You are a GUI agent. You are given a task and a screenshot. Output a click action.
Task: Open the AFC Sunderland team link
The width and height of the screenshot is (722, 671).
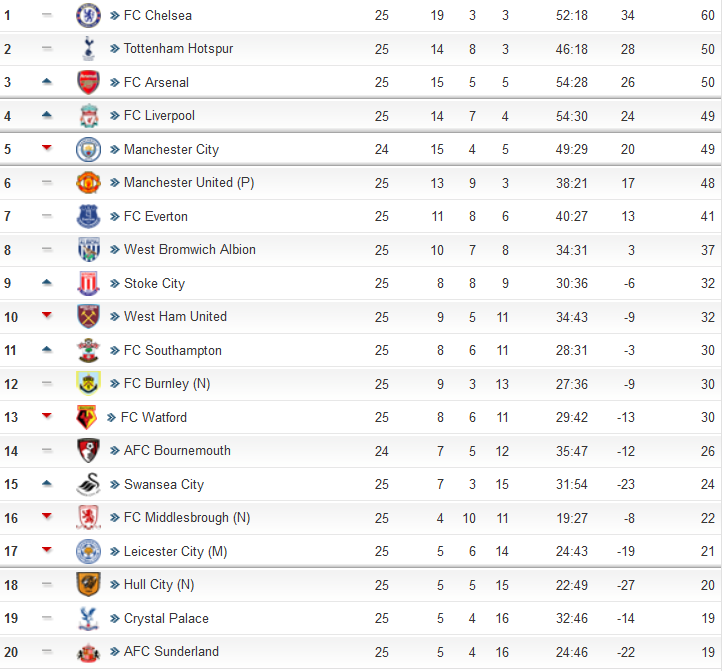[x=171, y=652]
